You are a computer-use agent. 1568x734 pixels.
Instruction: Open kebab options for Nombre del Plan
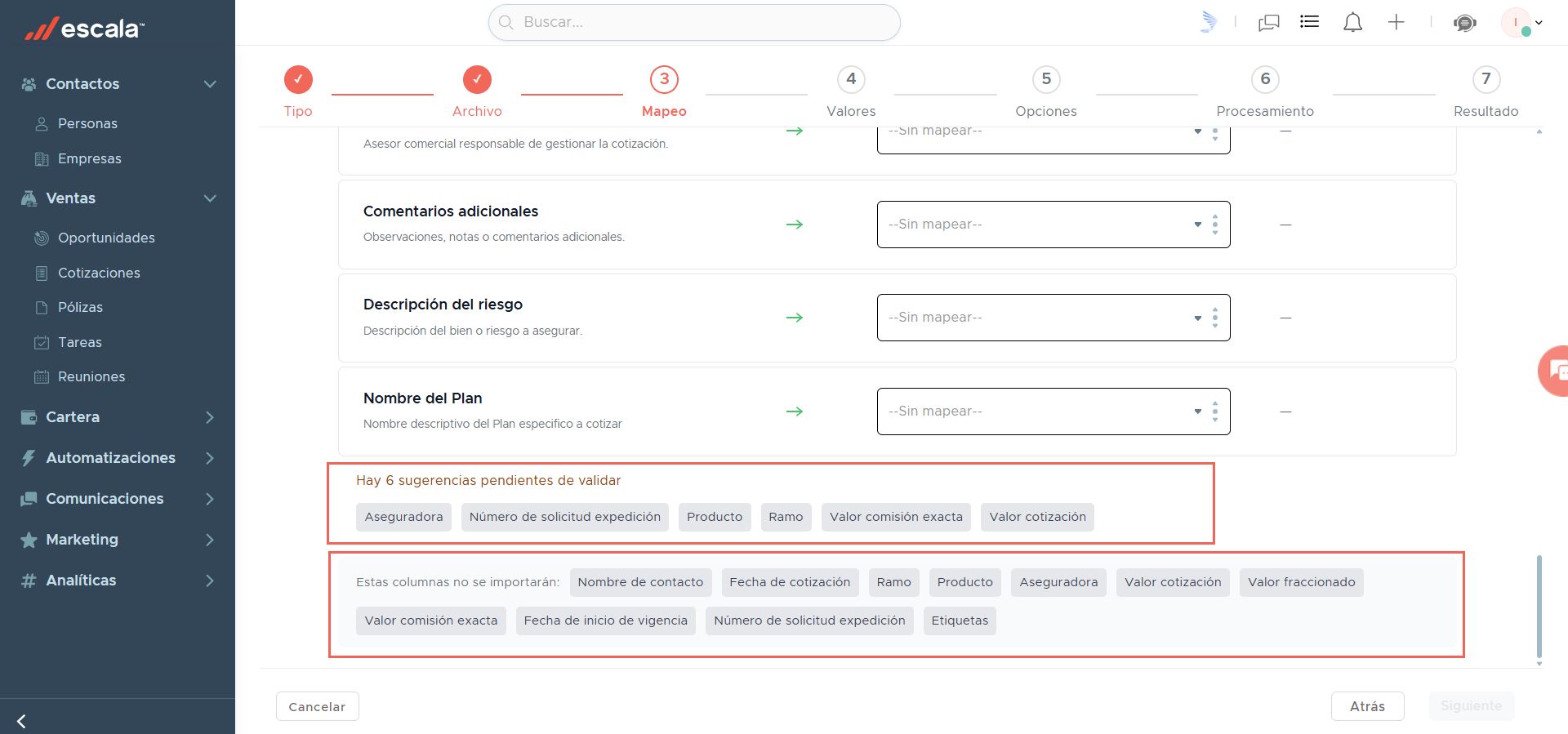1215,411
